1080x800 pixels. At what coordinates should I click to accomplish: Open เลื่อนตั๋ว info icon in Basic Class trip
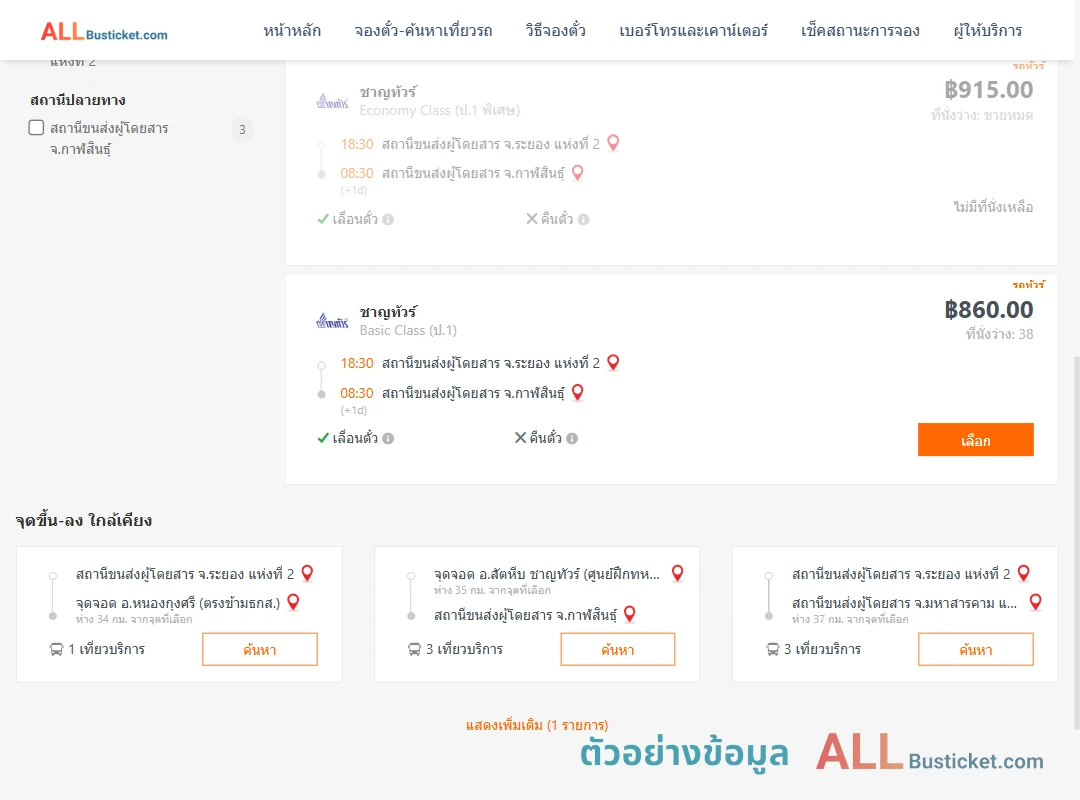[x=388, y=438]
